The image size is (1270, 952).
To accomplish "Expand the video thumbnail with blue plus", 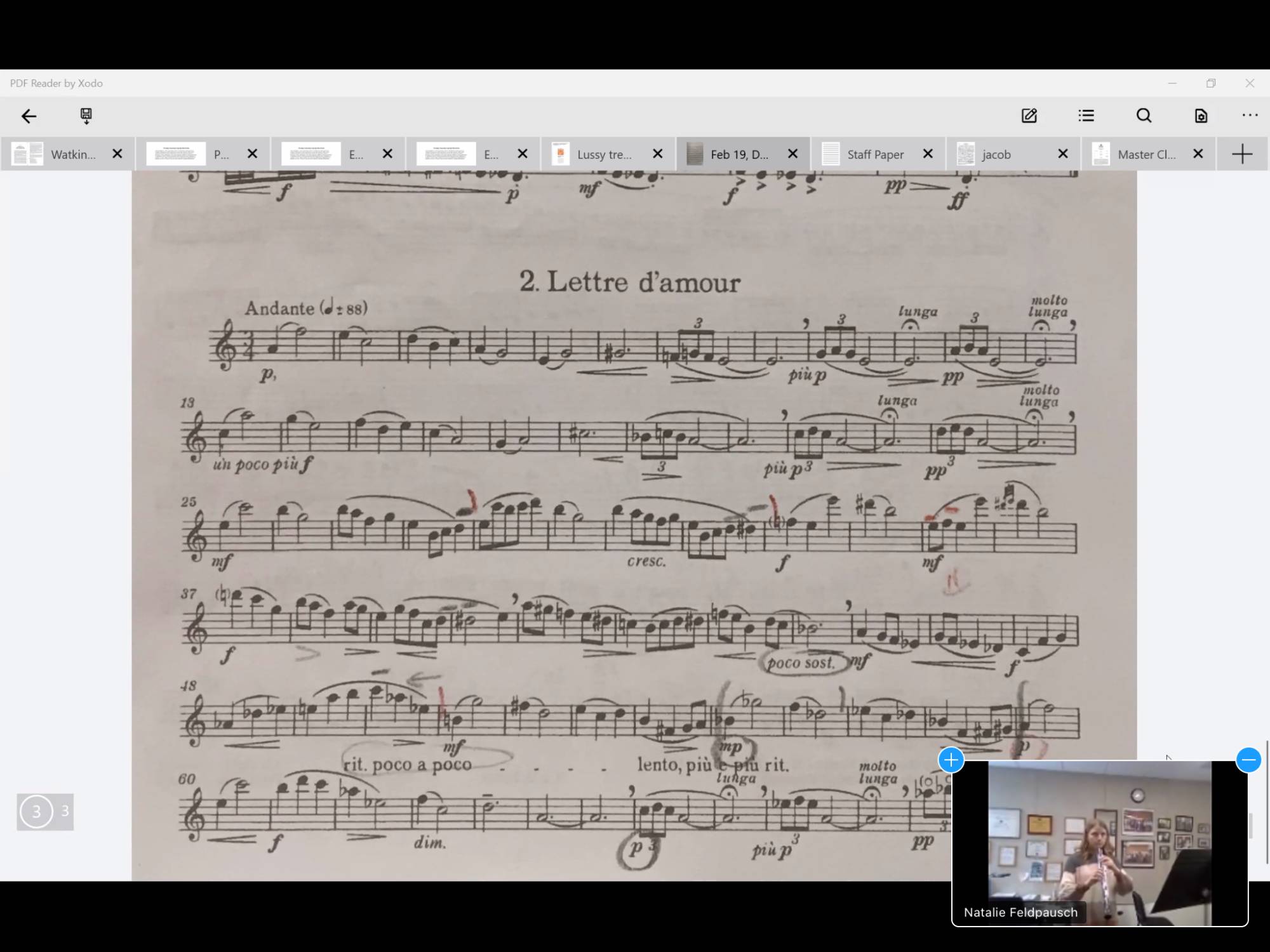I will click(951, 760).
